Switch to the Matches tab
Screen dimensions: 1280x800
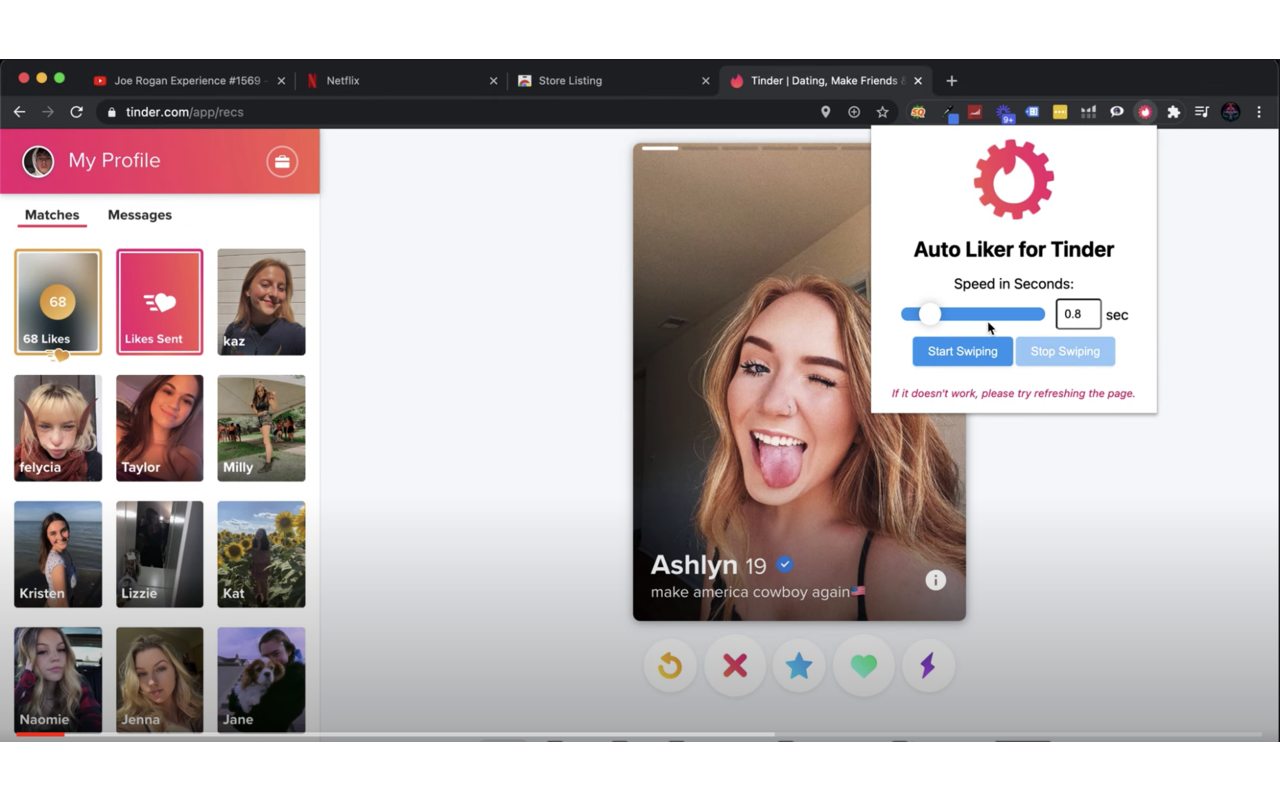(x=52, y=215)
